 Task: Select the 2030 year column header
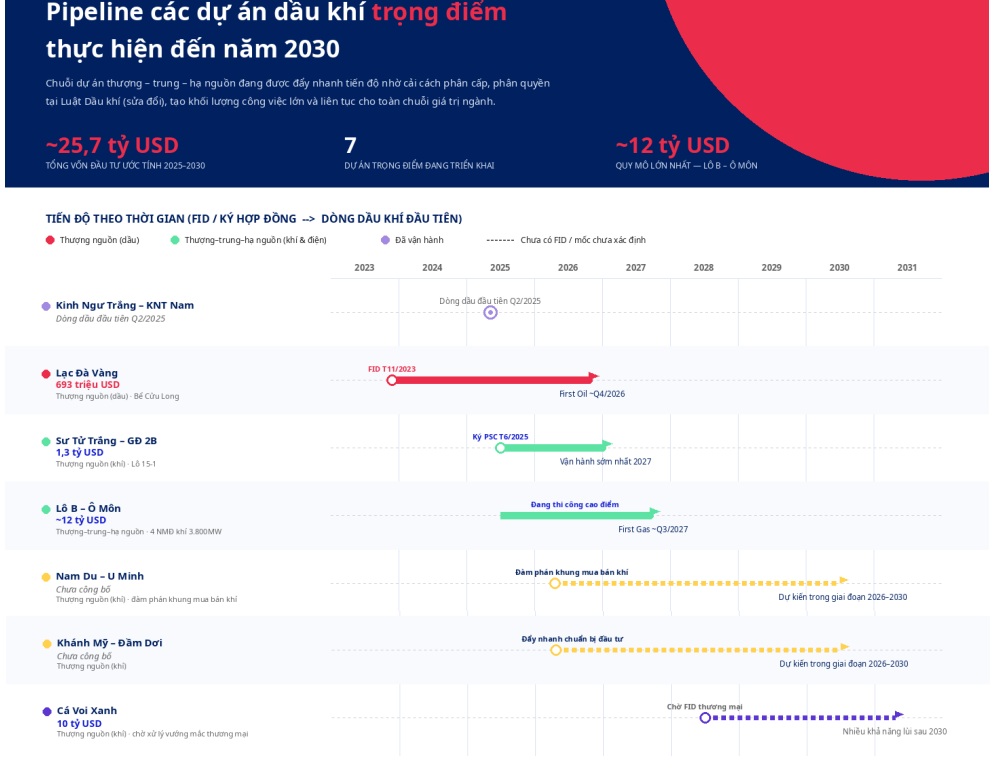click(x=839, y=268)
